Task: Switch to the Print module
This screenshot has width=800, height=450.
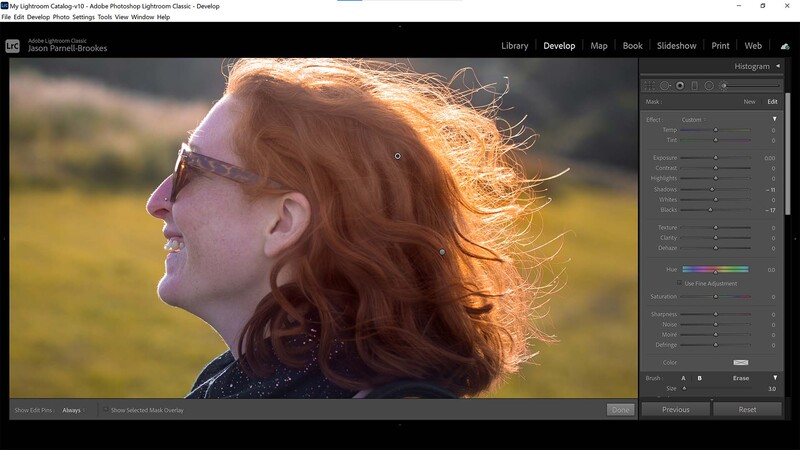Action: click(x=720, y=45)
